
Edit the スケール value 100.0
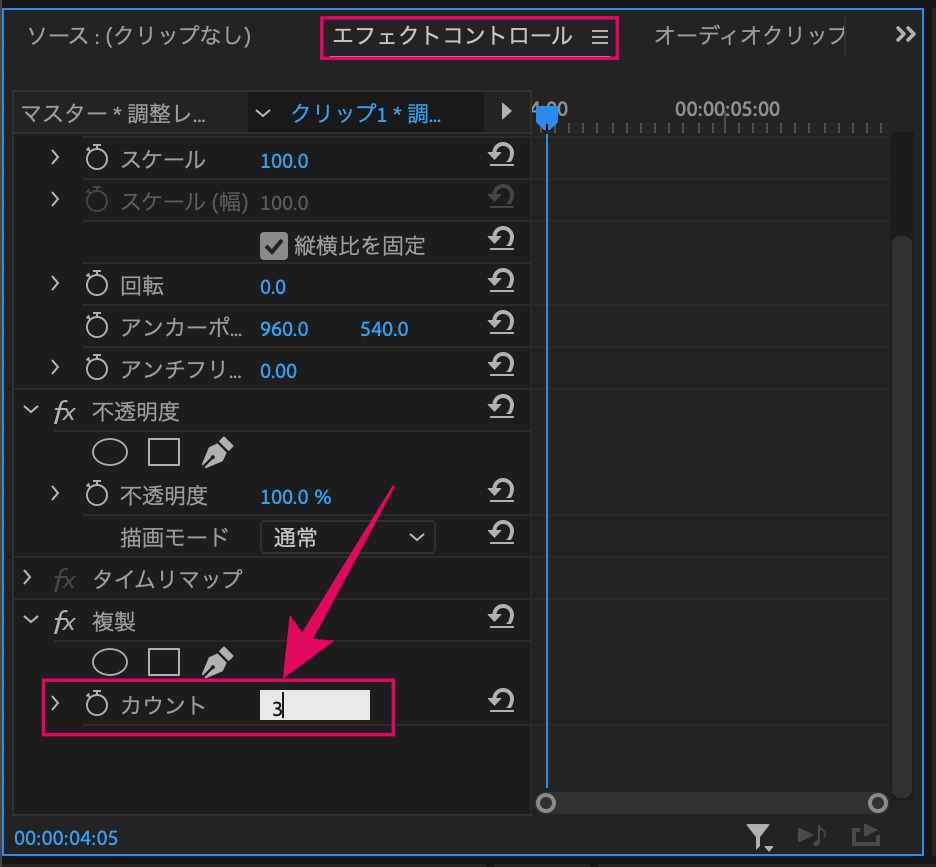tap(284, 161)
